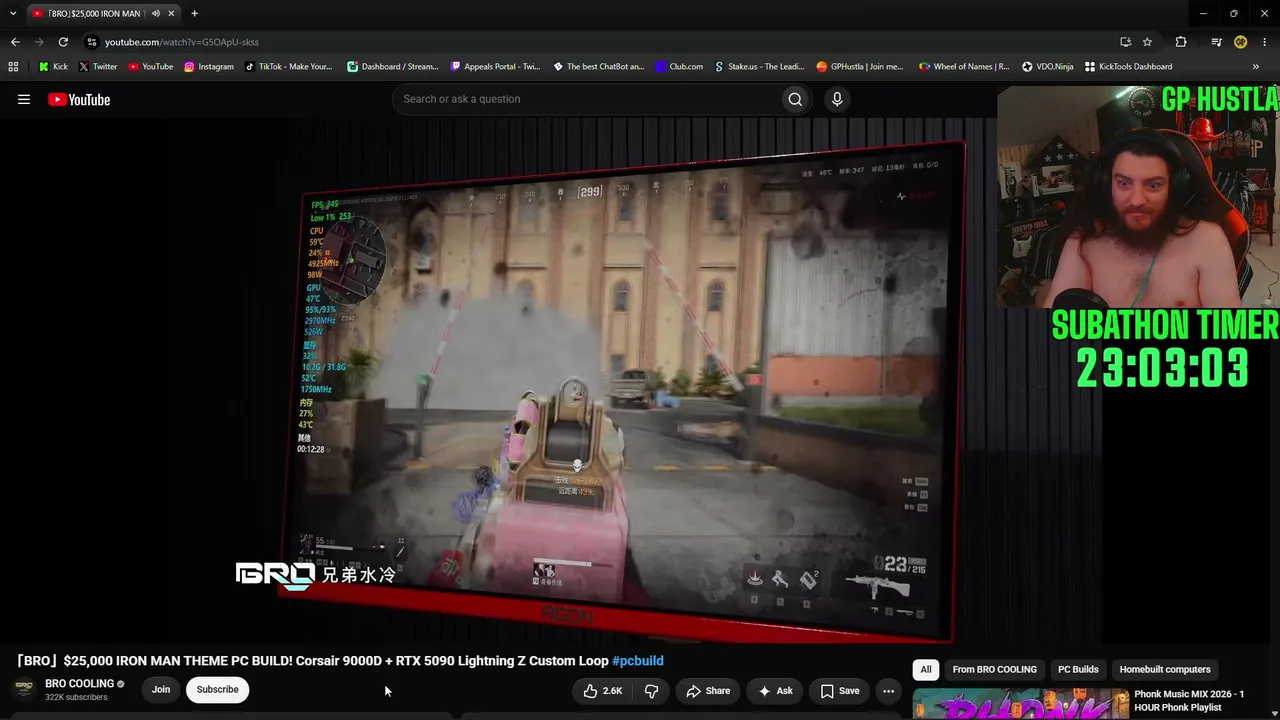The height and width of the screenshot is (720, 1280).
Task: Open the VDO.Ninja bookmark
Action: (x=1047, y=67)
